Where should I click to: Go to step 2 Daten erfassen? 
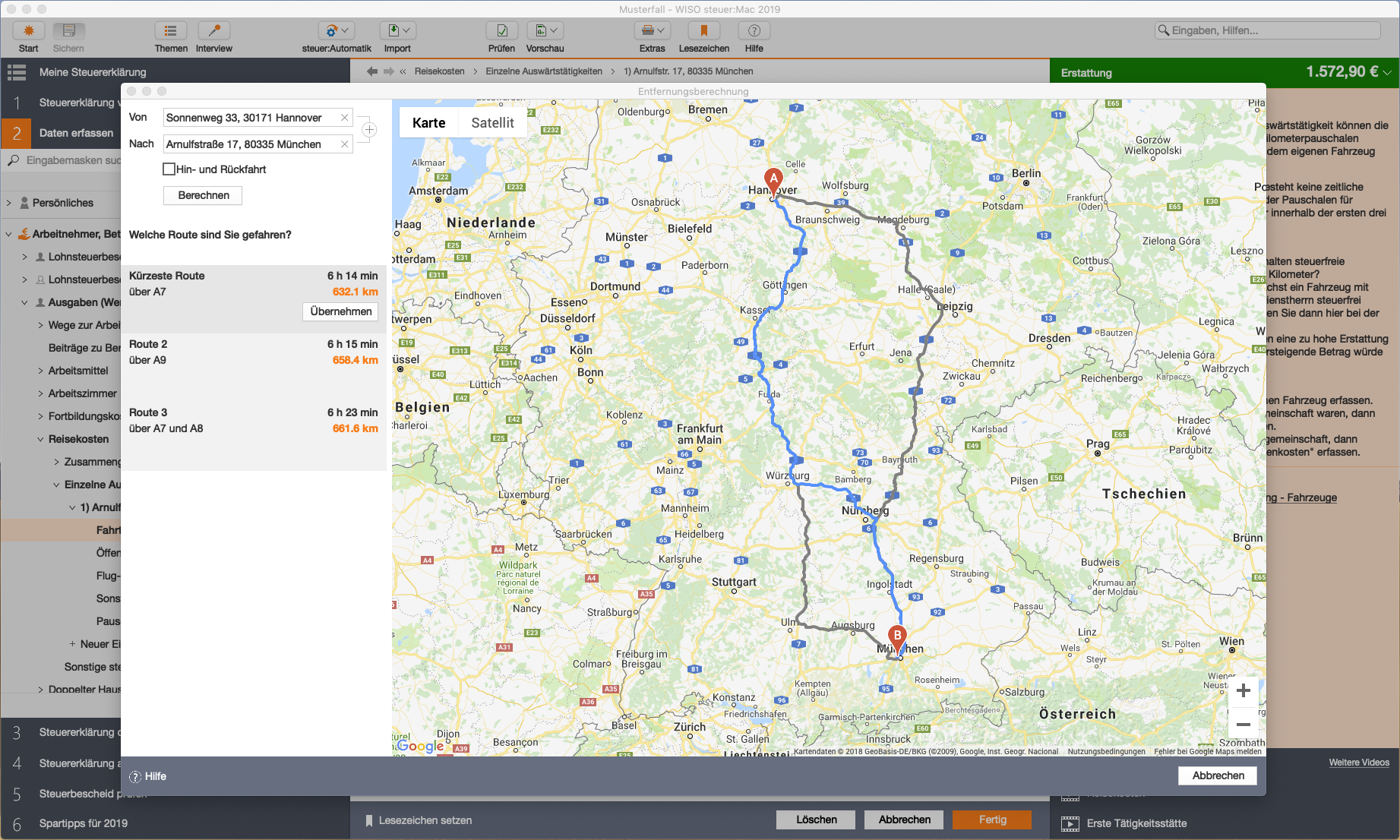point(61,133)
